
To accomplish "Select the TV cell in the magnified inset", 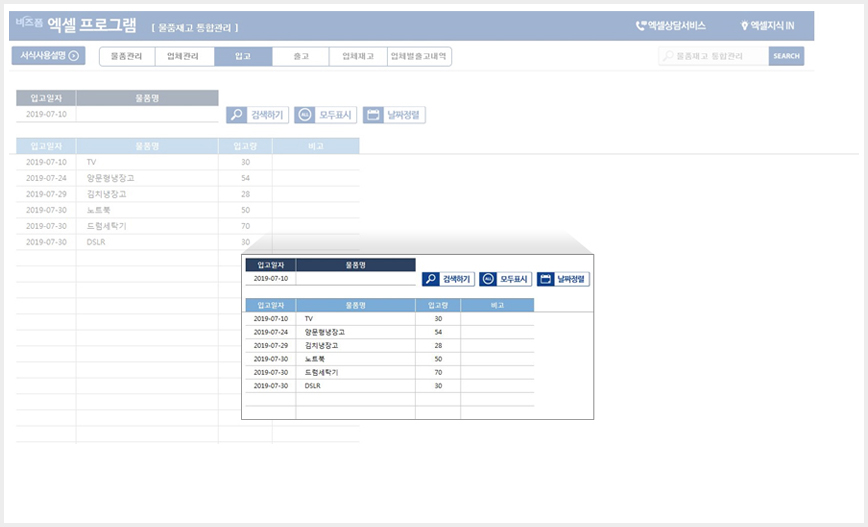I will coord(355,319).
